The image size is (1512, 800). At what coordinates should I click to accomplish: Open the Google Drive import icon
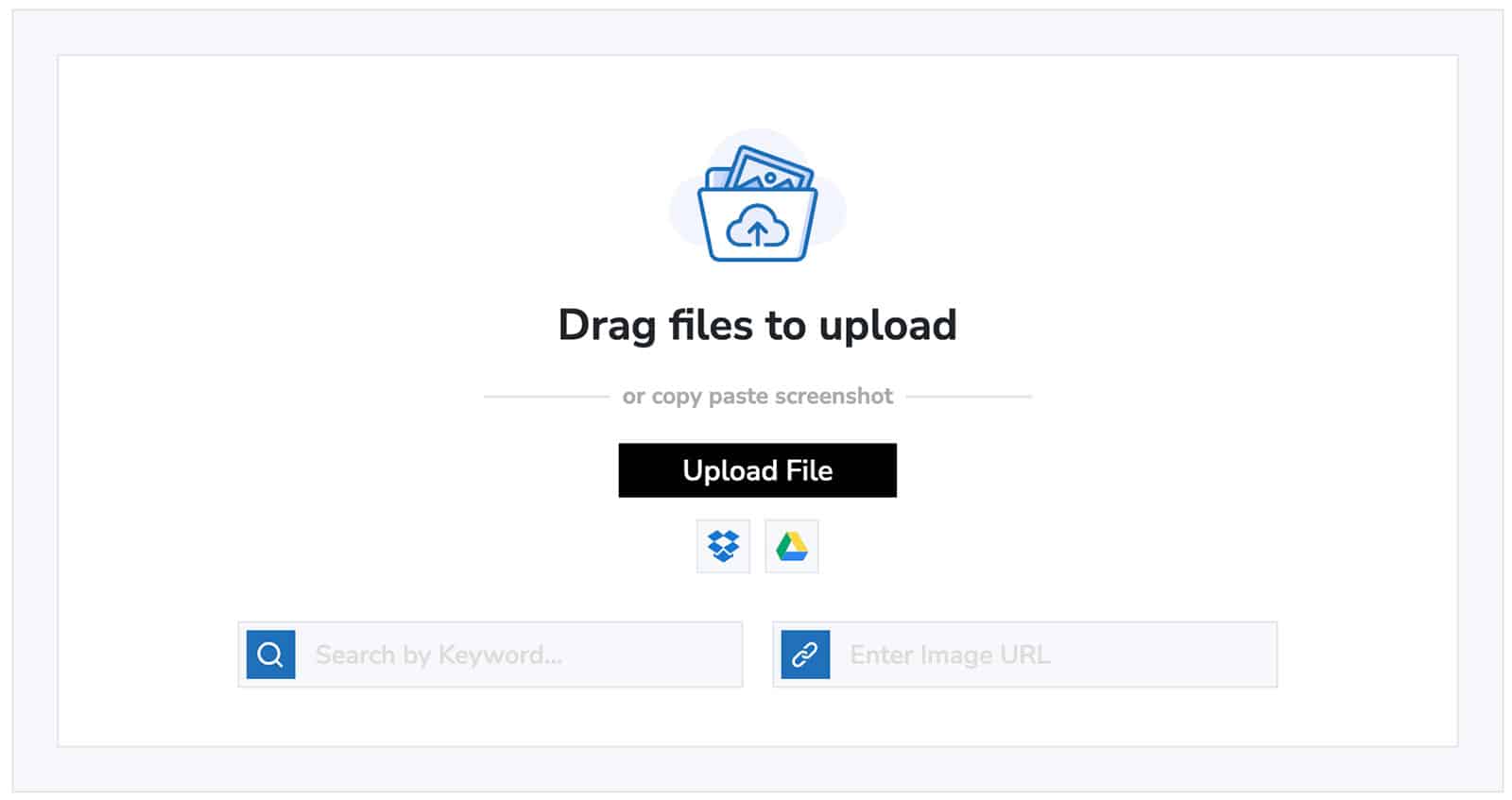792,546
